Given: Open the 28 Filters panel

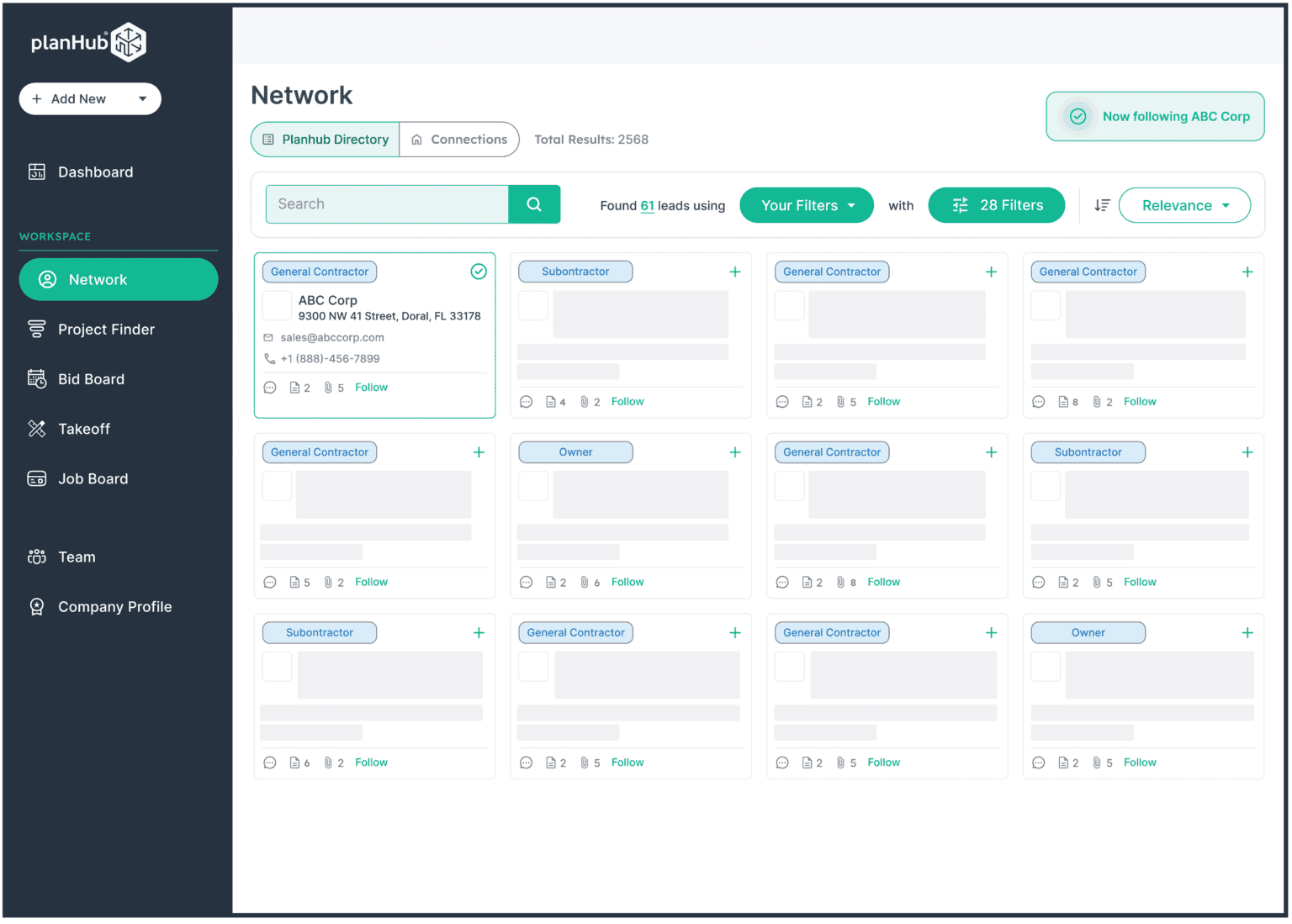Looking at the screenshot, I should coord(996,204).
